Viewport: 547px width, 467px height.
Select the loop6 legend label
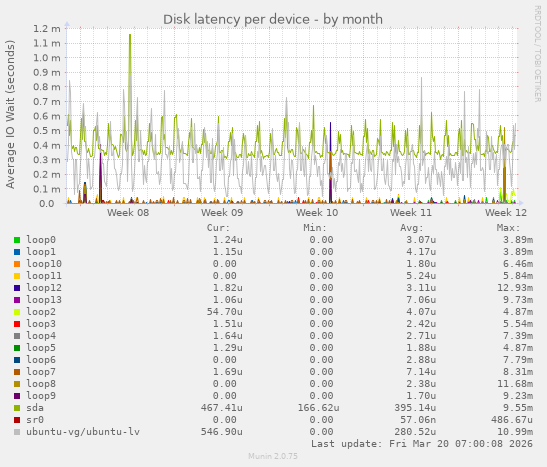point(41,360)
